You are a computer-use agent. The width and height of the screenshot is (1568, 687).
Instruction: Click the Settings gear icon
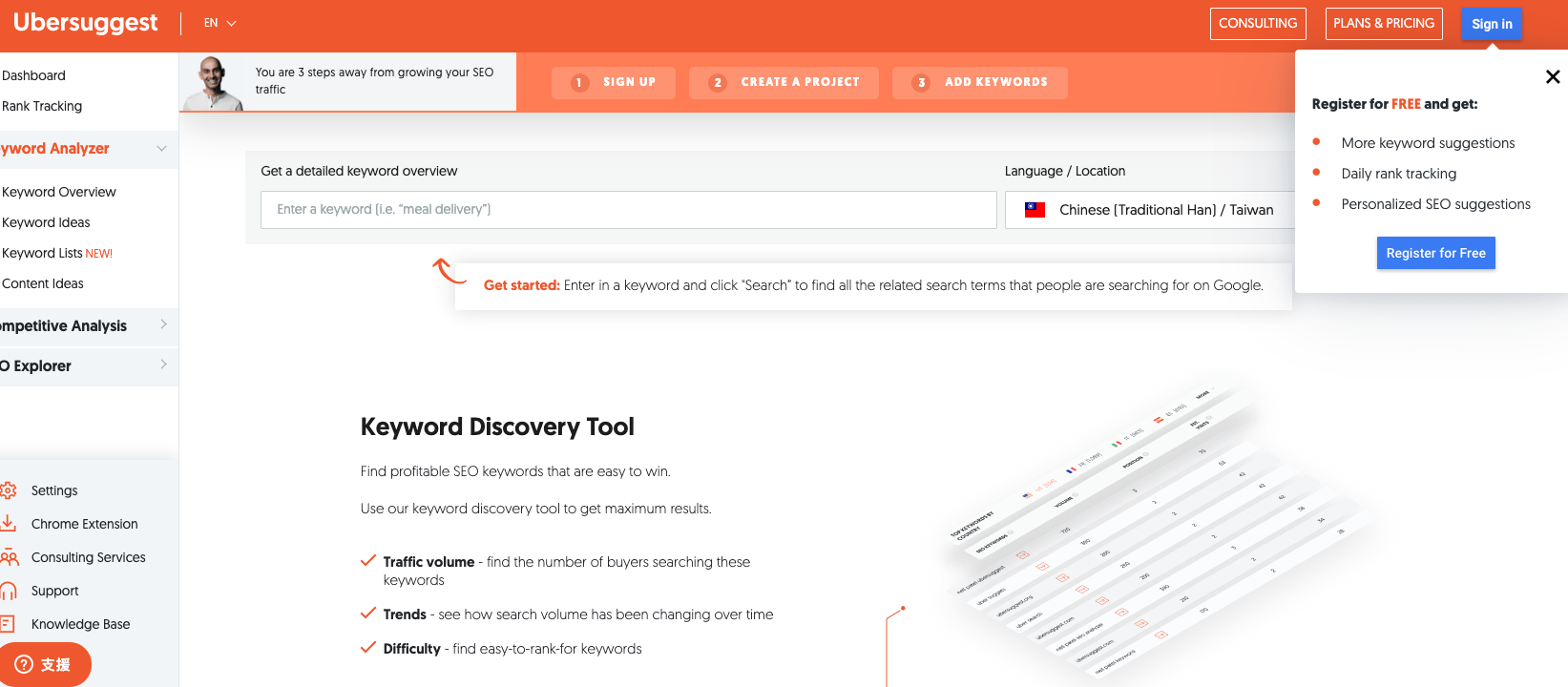point(9,490)
